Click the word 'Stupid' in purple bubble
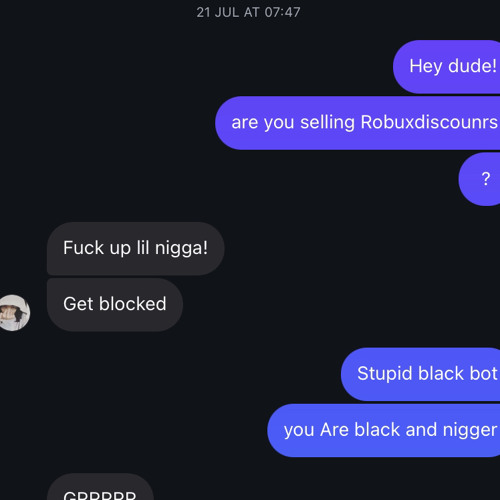500x500 pixels. pos(384,374)
